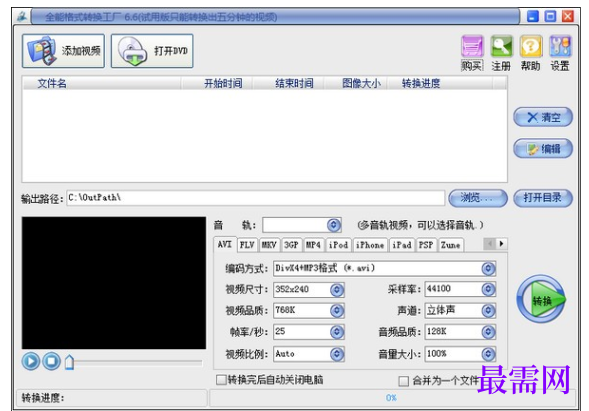Viewport: 589px width, 411px height.
Task: Click the title bar app icon
Action: (22, 17)
